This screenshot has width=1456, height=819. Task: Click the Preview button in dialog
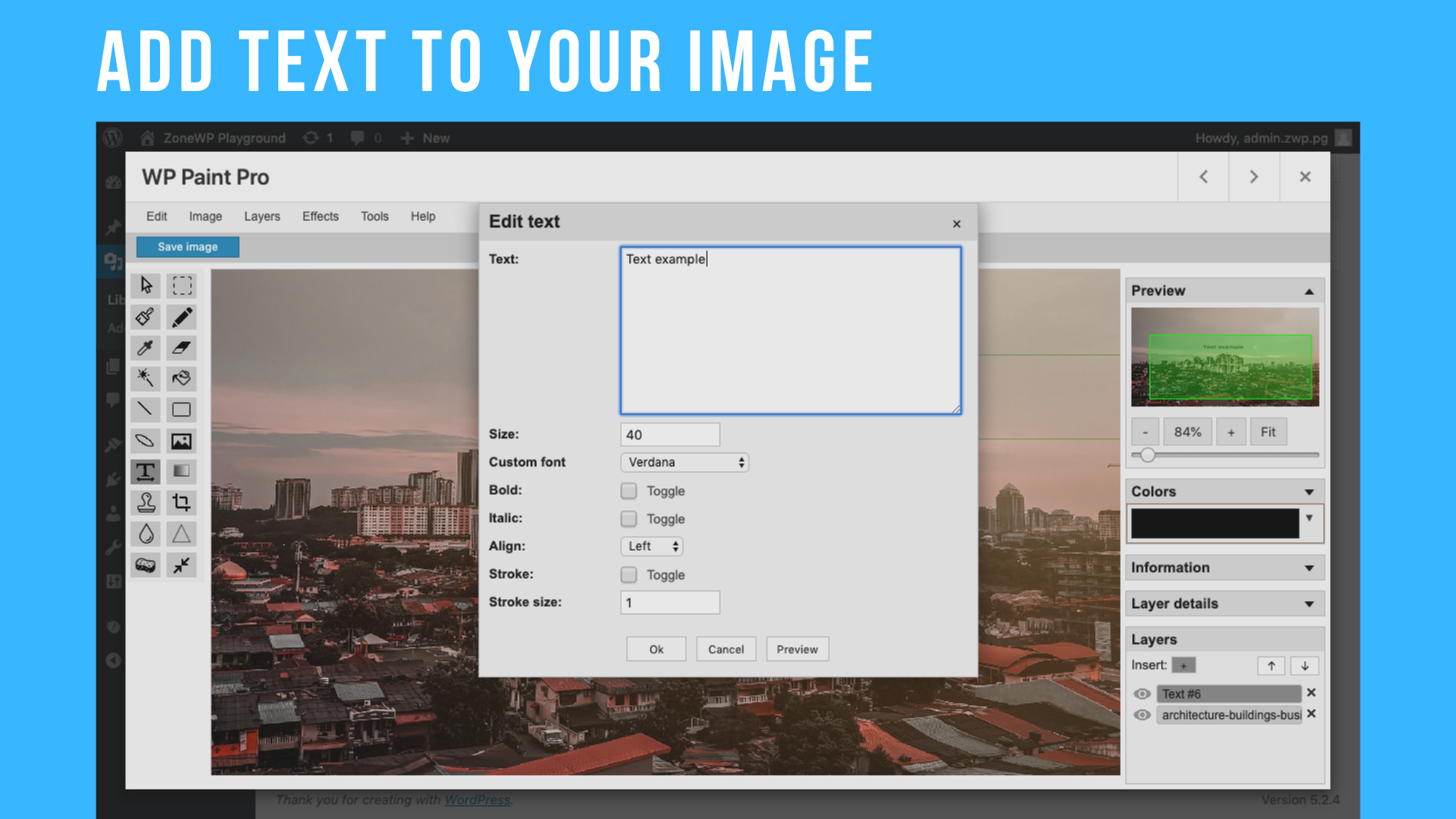[x=798, y=649]
